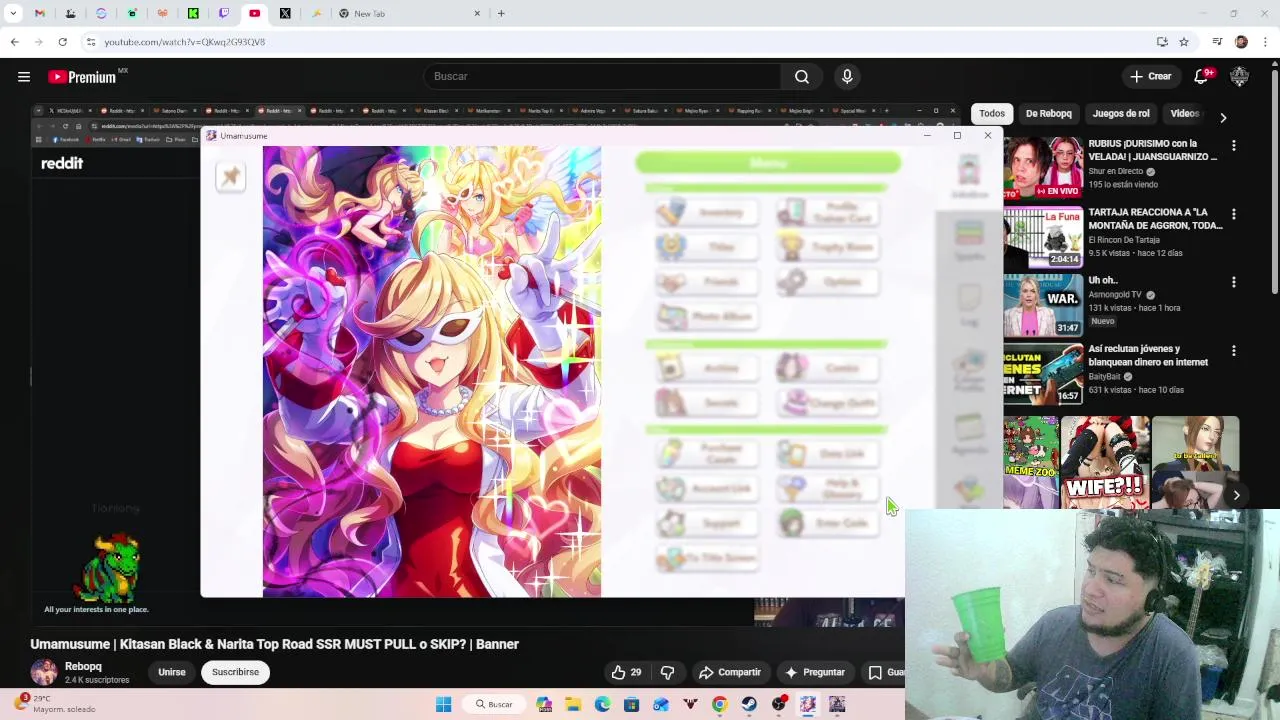Open the Rebopq channel avatar
Screen dimensions: 1280x720
pyautogui.click(x=44, y=672)
